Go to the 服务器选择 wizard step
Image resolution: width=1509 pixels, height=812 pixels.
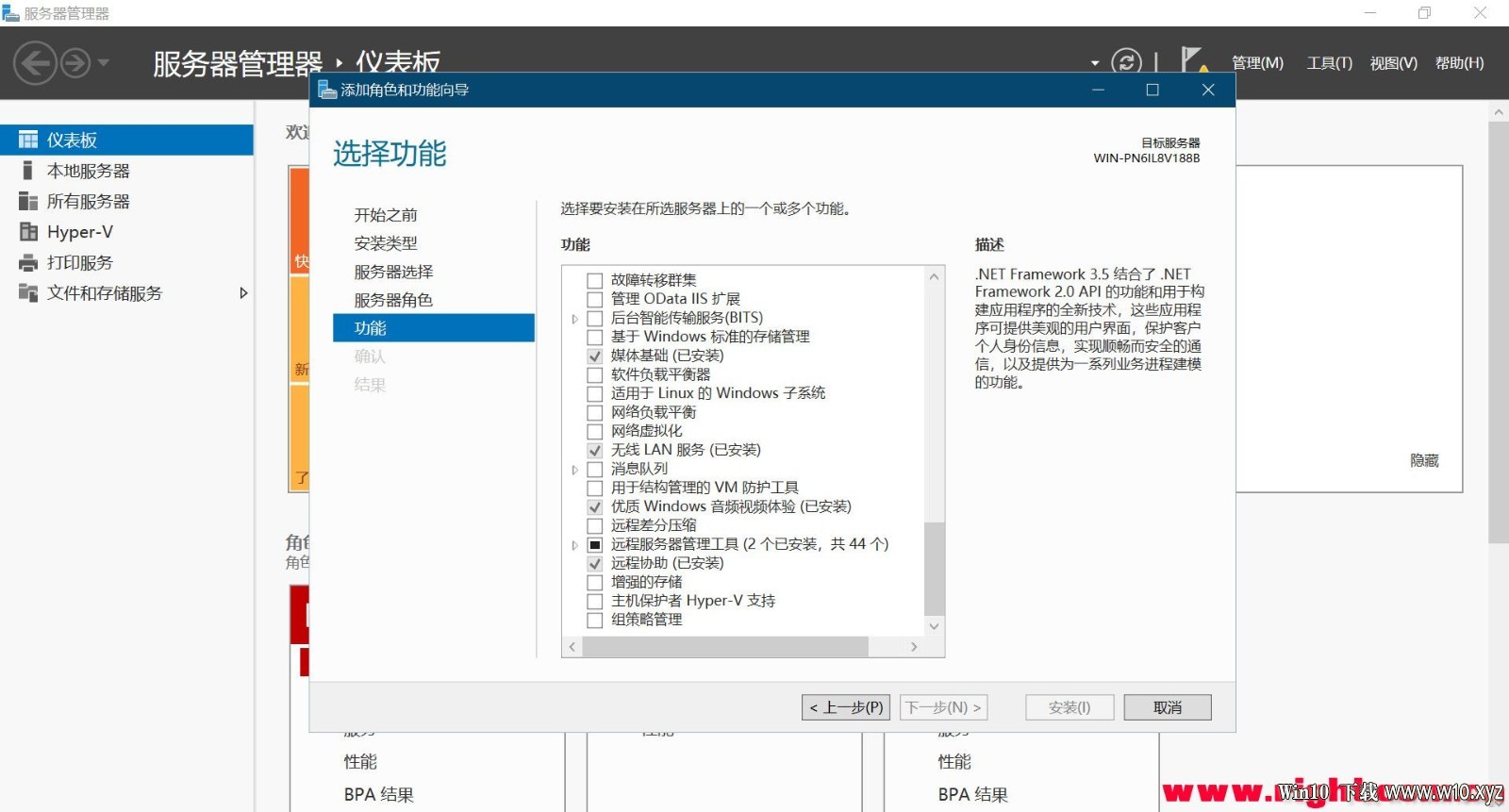click(393, 272)
